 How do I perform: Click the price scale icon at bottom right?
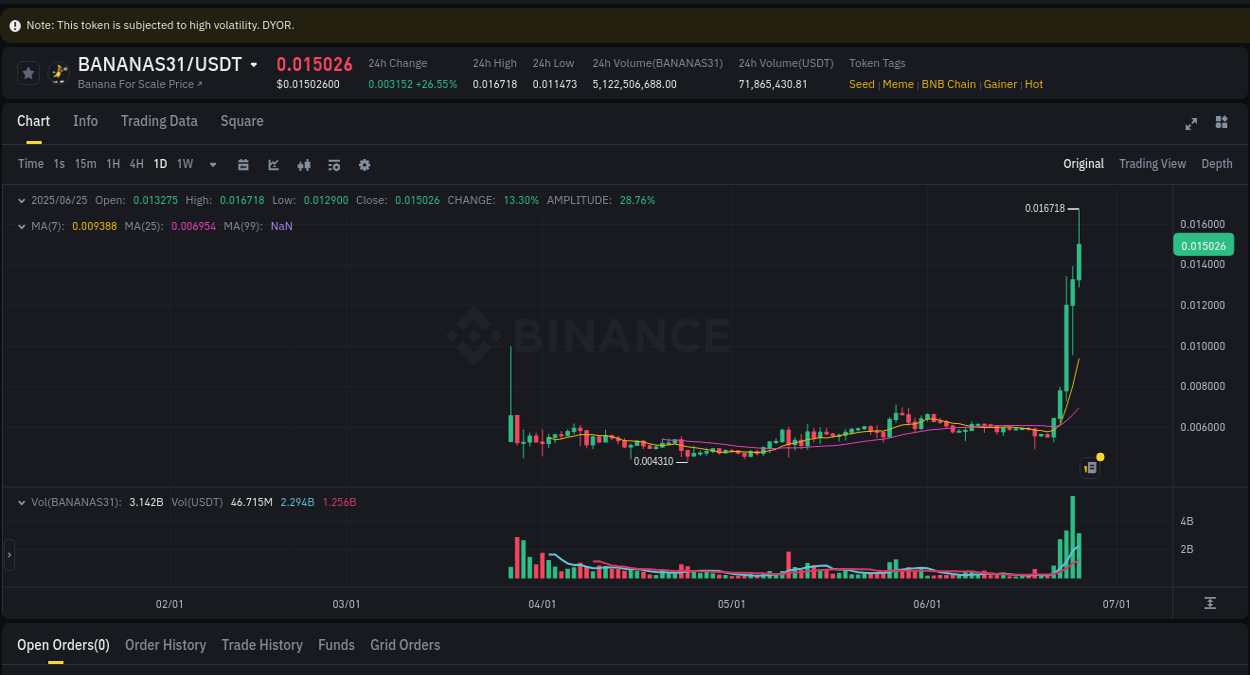click(x=1209, y=604)
